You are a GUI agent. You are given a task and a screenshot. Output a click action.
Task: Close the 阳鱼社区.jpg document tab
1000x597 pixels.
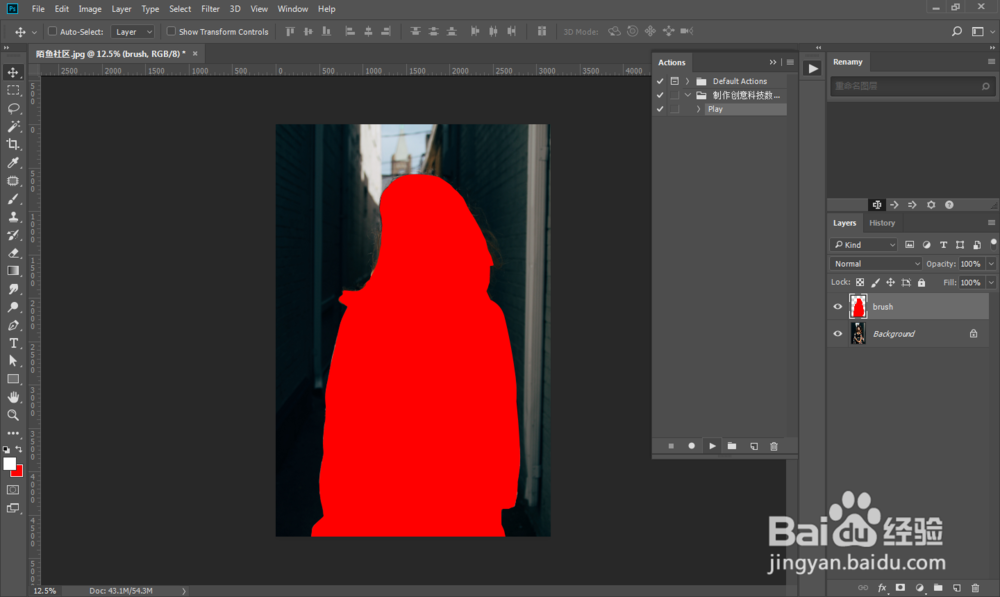pyautogui.click(x=195, y=54)
